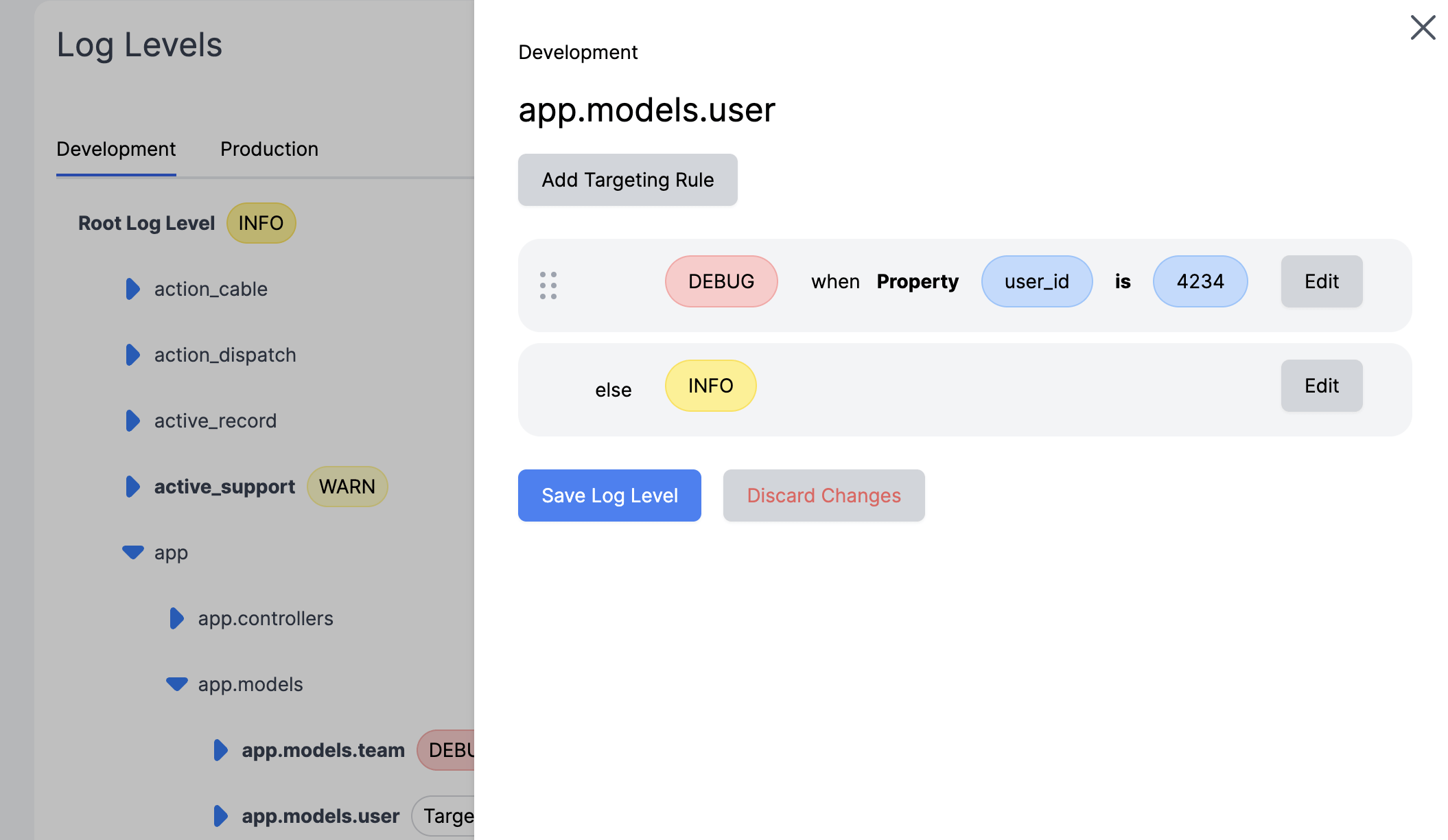Viewport: 1448px width, 840px height.
Task: Click the INFO pill in else rule
Action: (710, 386)
